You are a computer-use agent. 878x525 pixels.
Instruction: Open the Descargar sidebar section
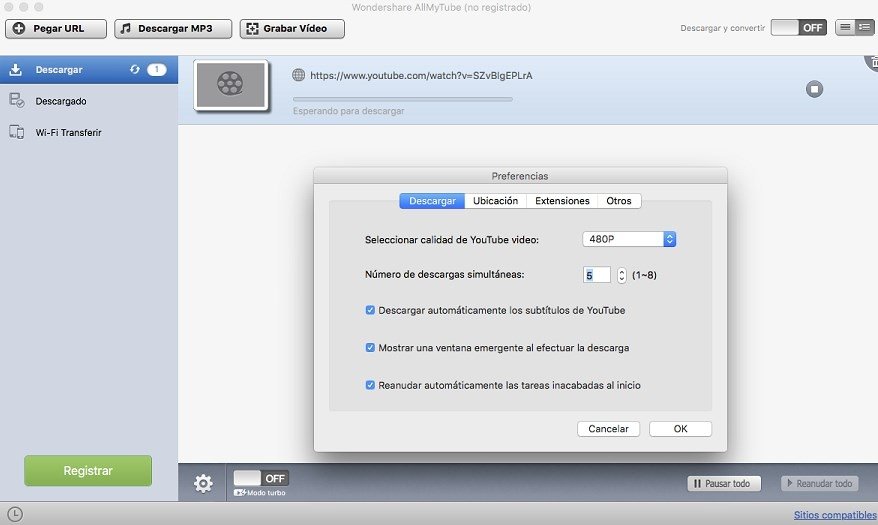click(x=89, y=70)
